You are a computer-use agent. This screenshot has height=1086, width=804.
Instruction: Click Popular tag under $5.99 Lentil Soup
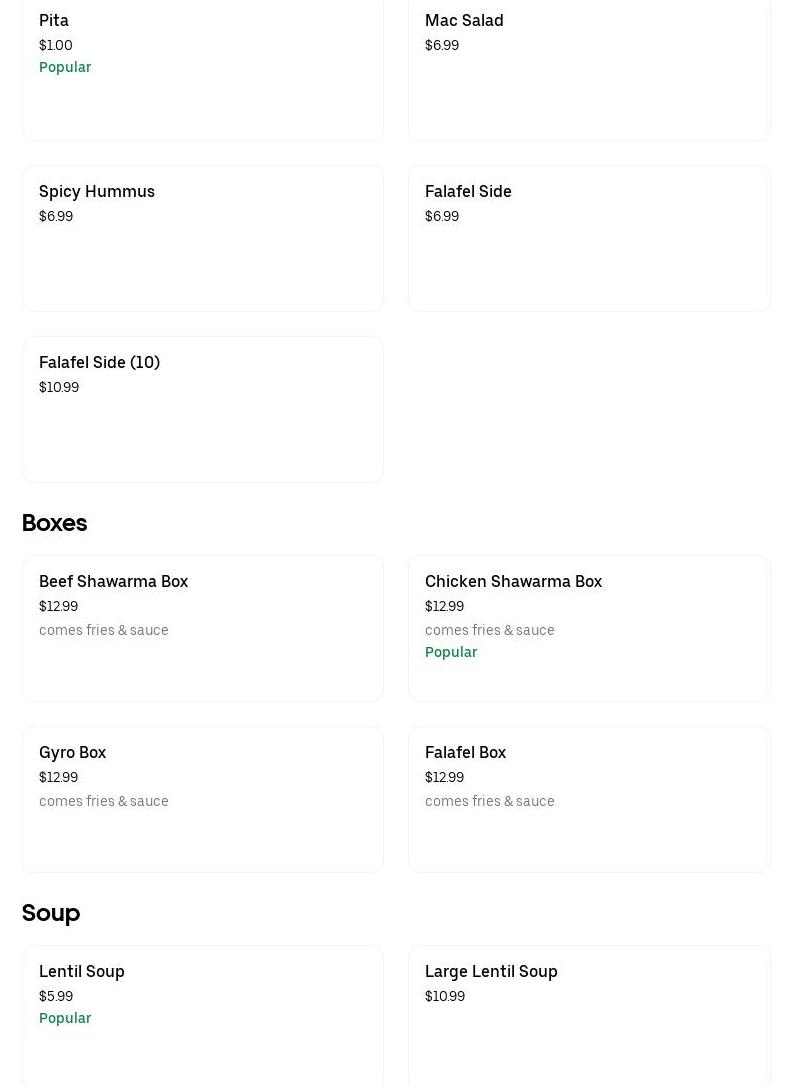pos(65,1019)
